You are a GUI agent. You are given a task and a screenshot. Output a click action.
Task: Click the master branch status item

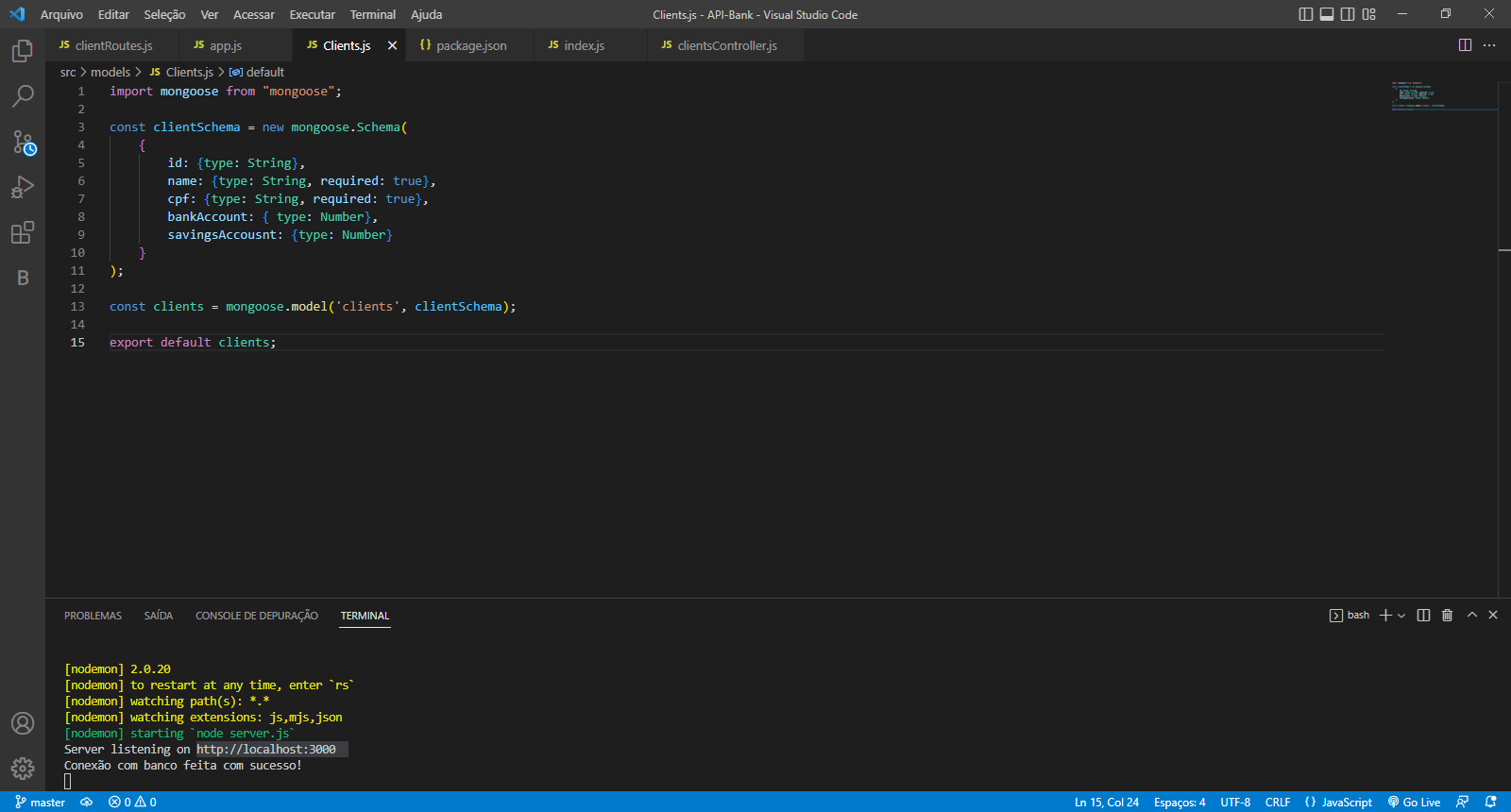coord(40,802)
